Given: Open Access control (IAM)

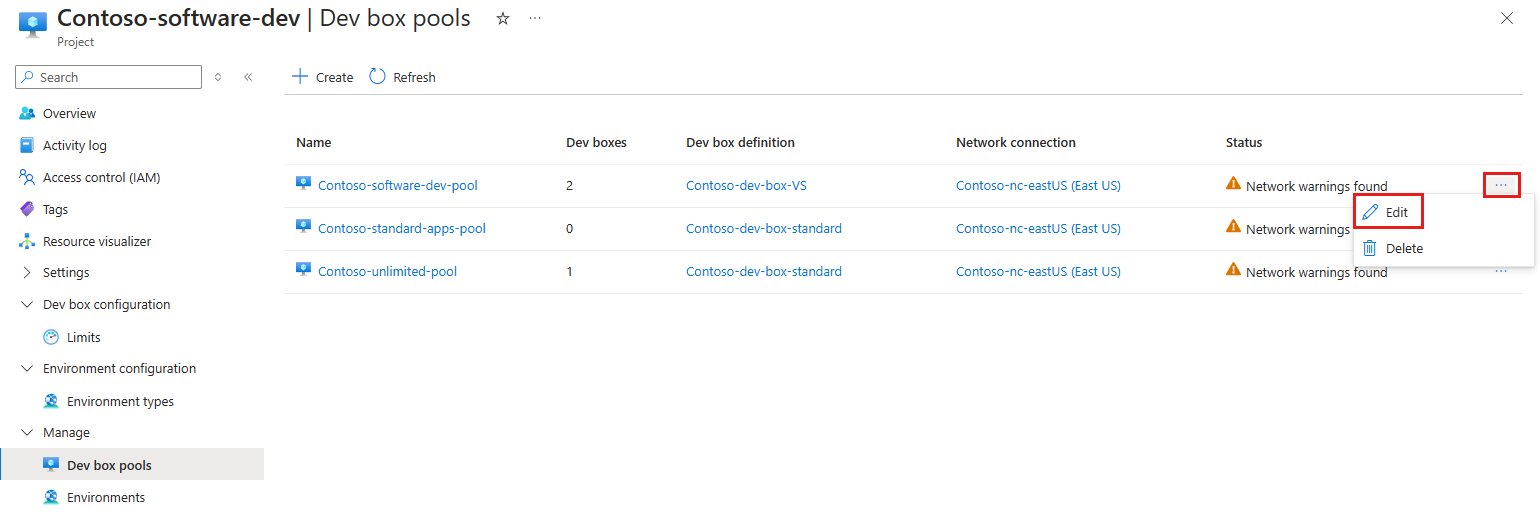Looking at the screenshot, I should [x=102, y=177].
